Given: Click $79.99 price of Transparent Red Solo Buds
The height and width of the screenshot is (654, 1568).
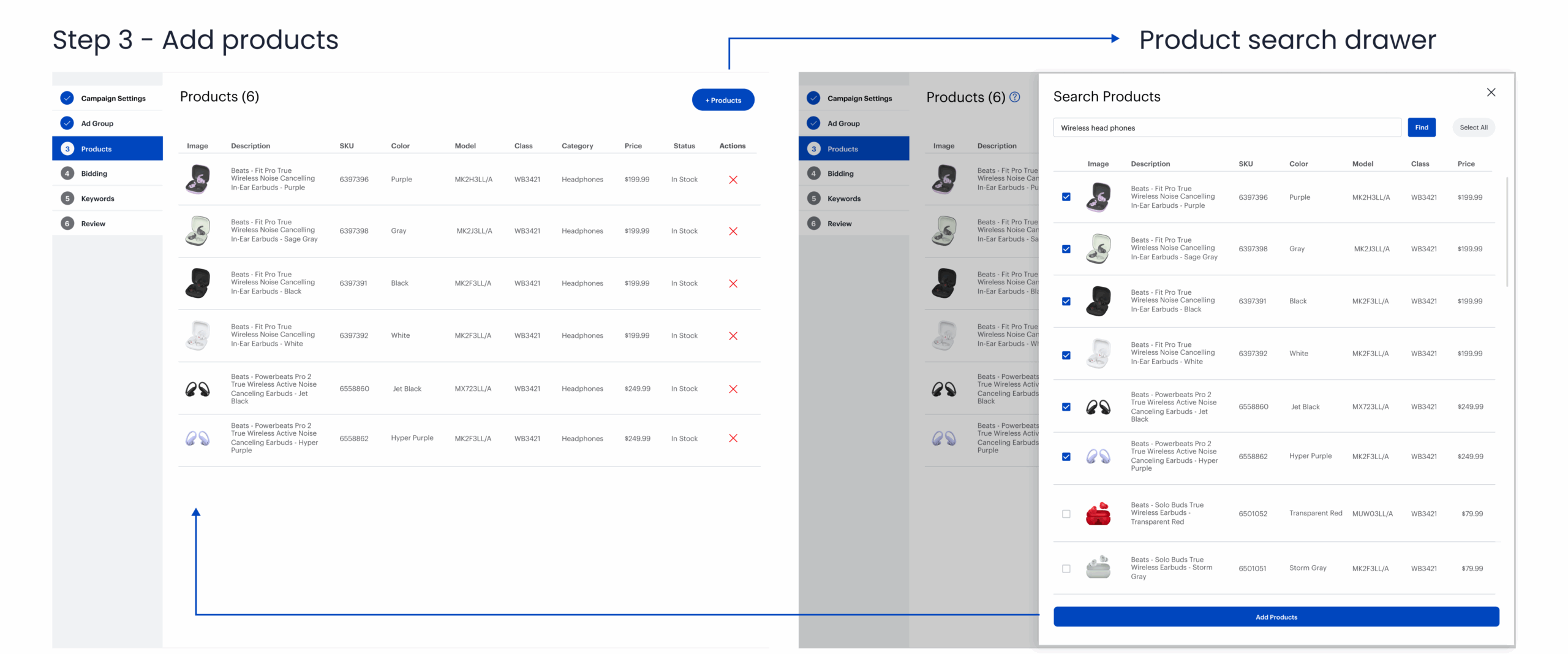Looking at the screenshot, I should click(1472, 514).
